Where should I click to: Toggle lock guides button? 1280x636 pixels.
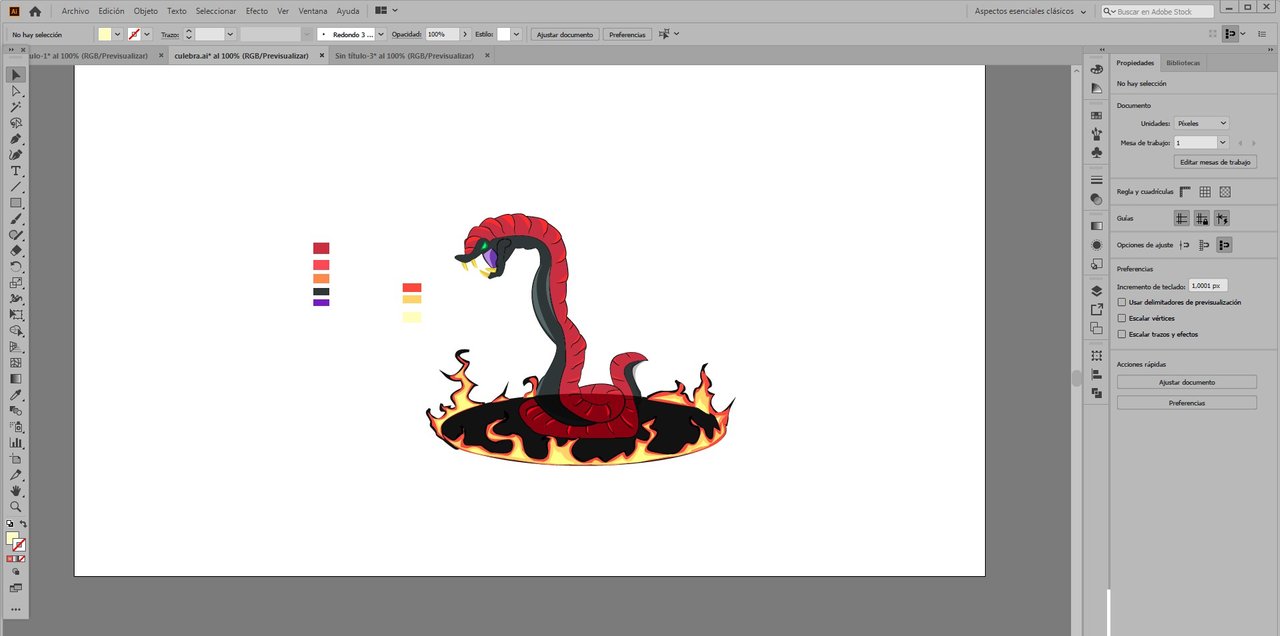(x=1202, y=218)
